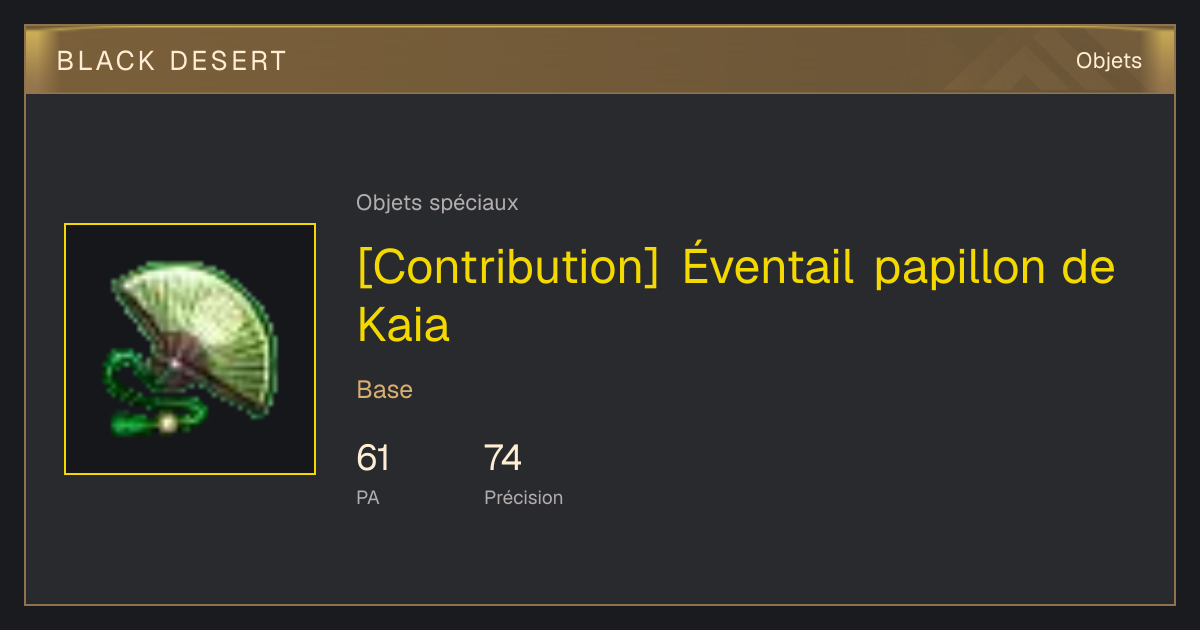Click the pearl bead on the tassel

point(168,424)
